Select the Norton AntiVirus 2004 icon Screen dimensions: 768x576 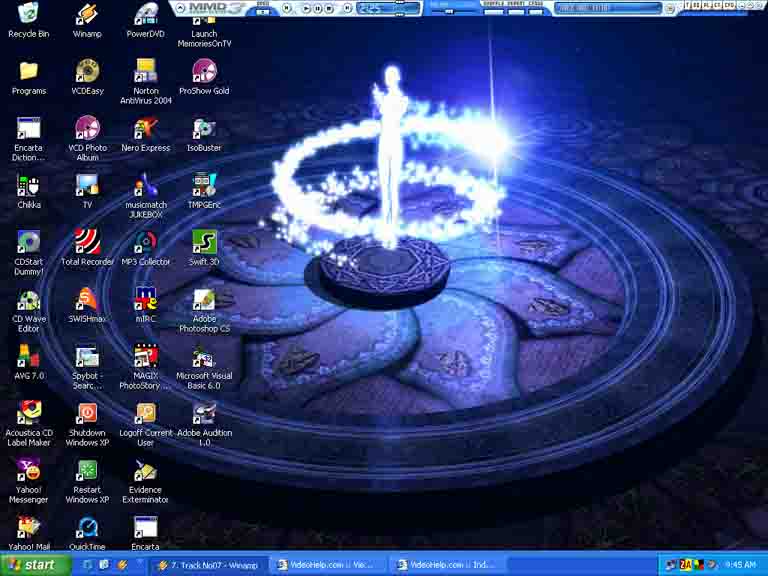[x=145, y=81]
